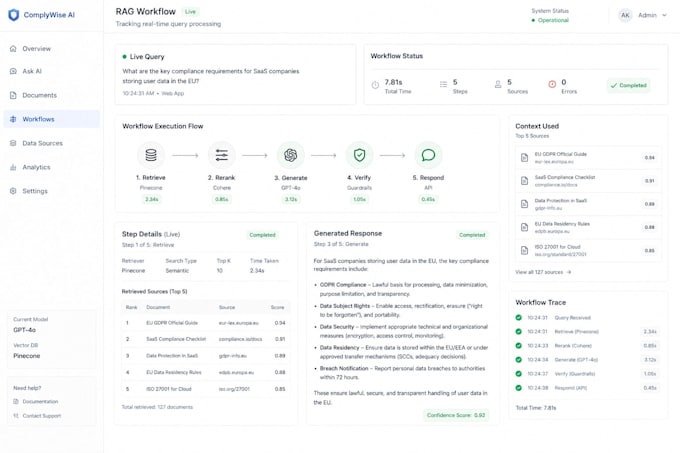The width and height of the screenshot is (680, 453).
Task: Click Current Model GPT-4o value
Action: coord(25,330)
